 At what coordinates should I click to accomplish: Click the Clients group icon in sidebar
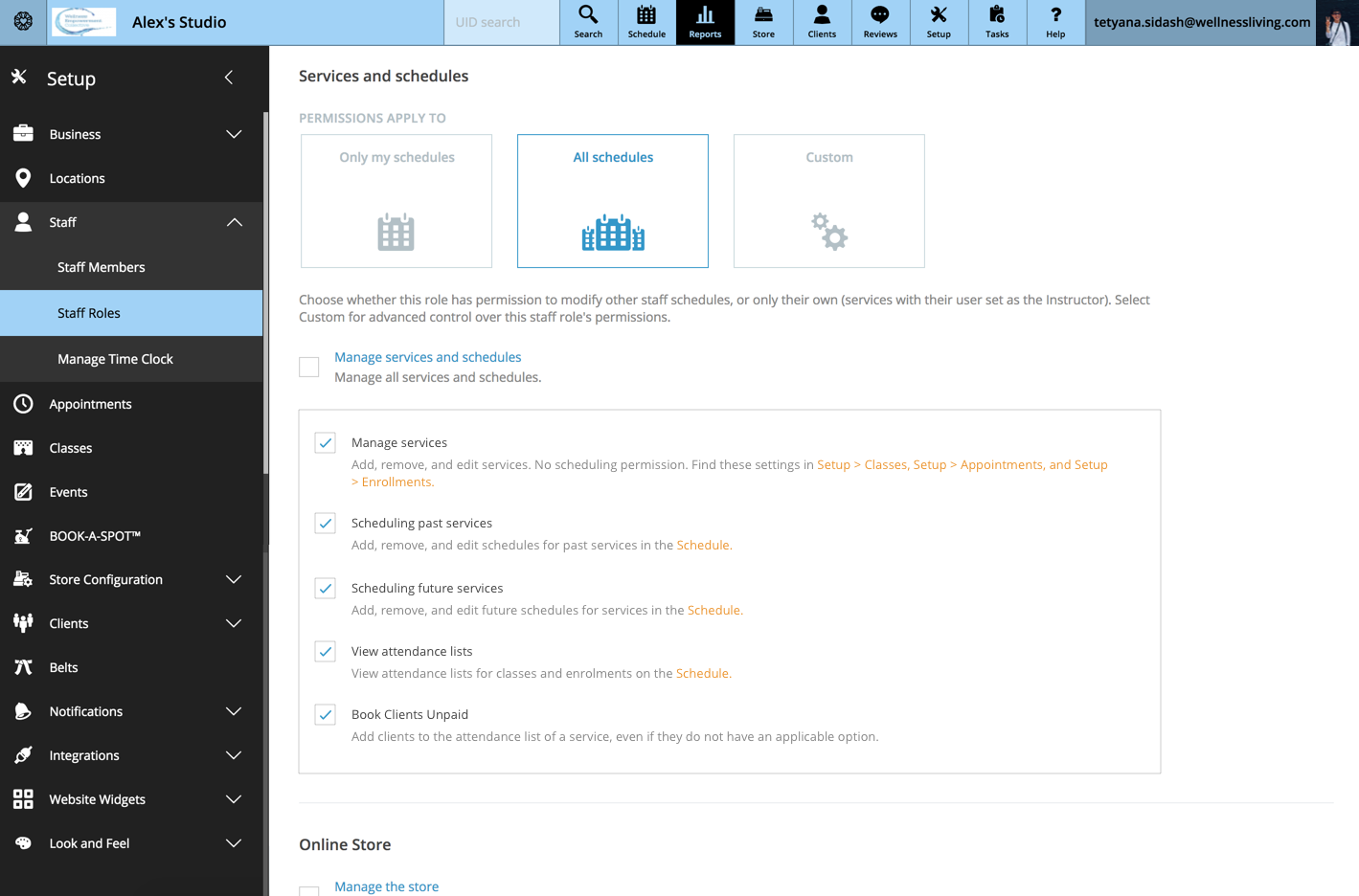(23, 623)
